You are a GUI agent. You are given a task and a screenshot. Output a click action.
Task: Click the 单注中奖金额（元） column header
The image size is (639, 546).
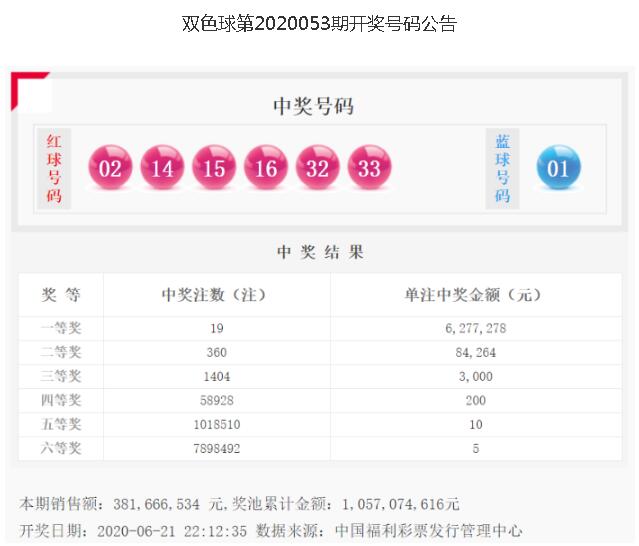(x=472, y=295)
